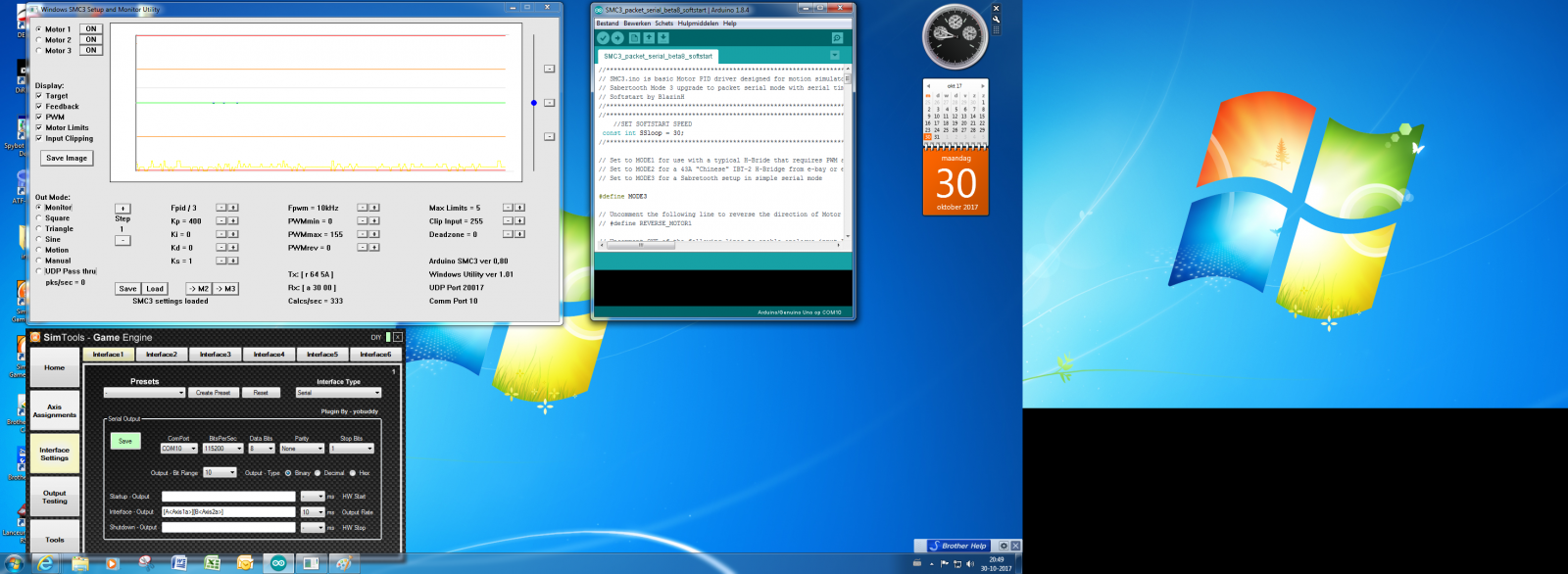
Task: Open the Output Bit Range dropdown
Action: point(220,473)
